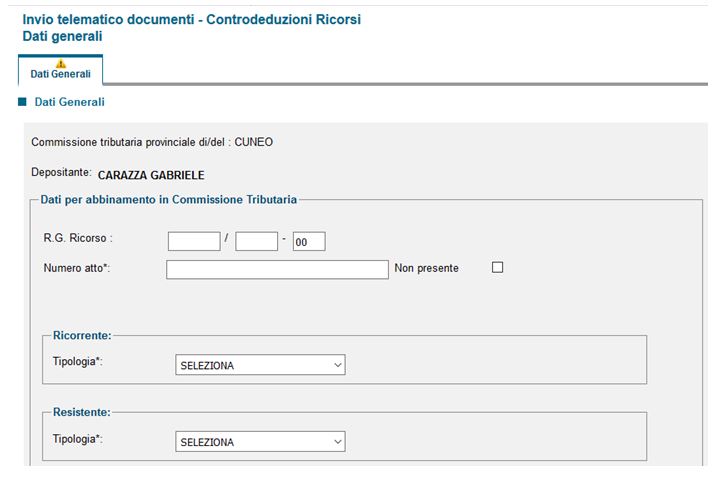Switch to the Dati Generali tab

point(60,73)
